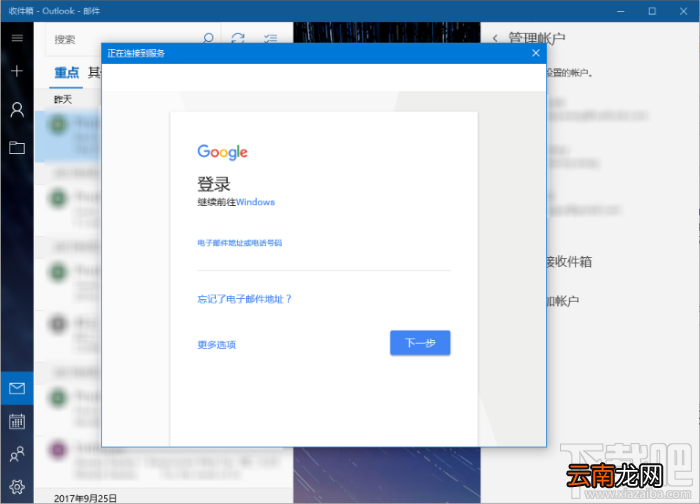700x504 pixels.
Task: Open Calendar from the sidebar
Action: (x=17, y=421)
